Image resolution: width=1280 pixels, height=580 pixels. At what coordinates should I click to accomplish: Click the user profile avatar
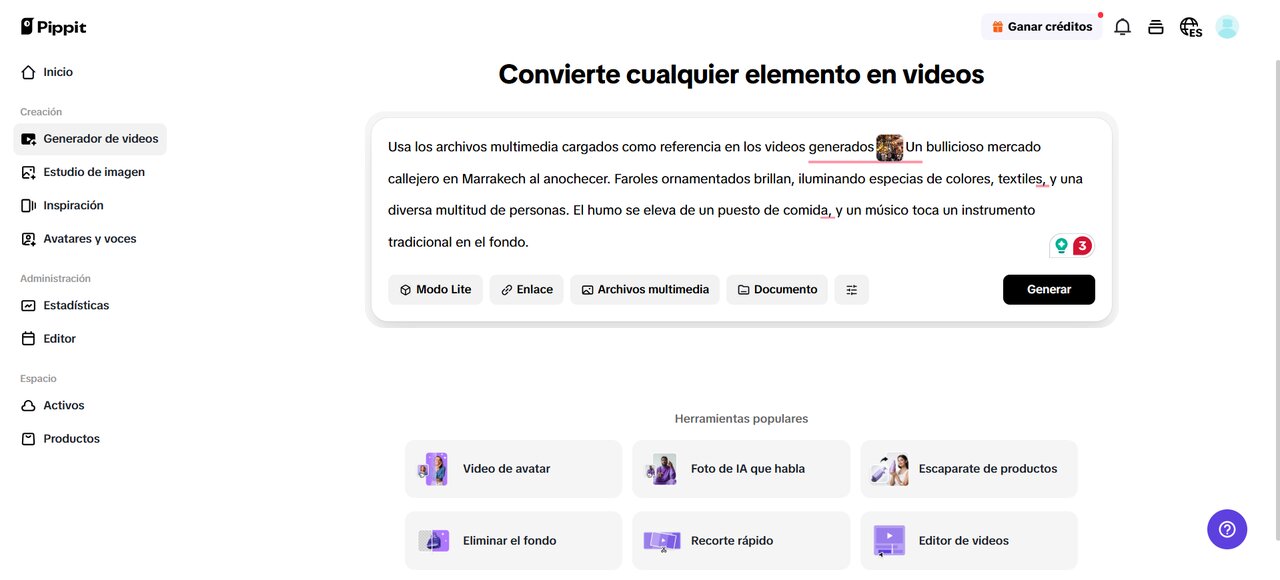point(1227,27)
